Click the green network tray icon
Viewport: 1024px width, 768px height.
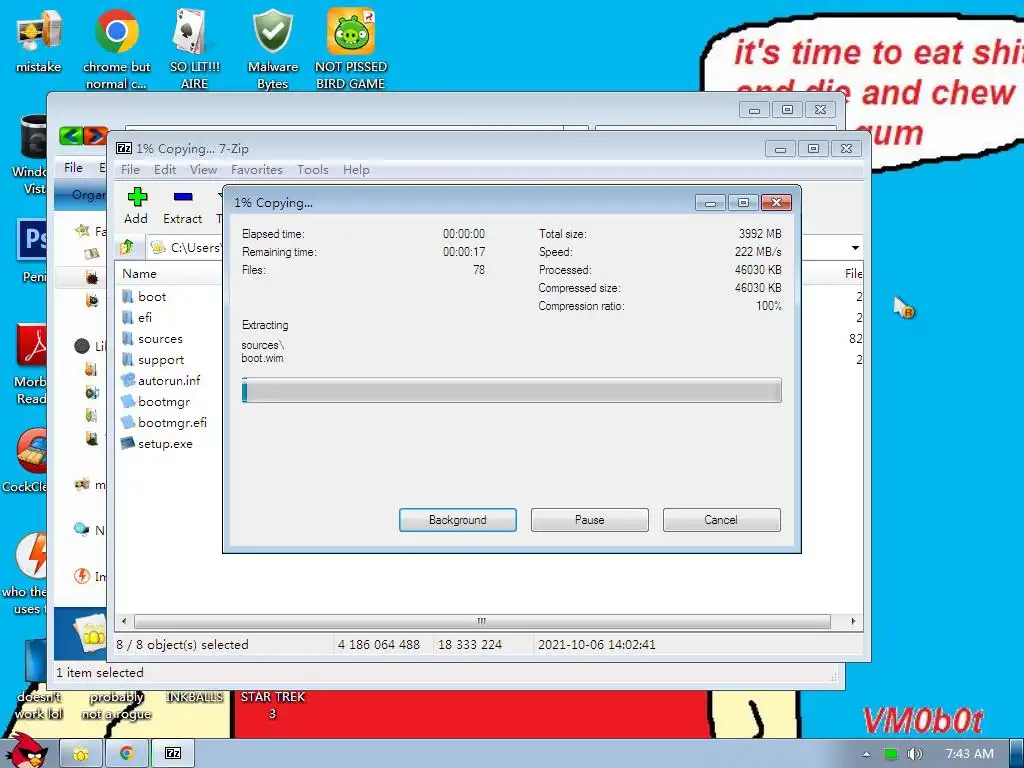click(x=891, y=754)
